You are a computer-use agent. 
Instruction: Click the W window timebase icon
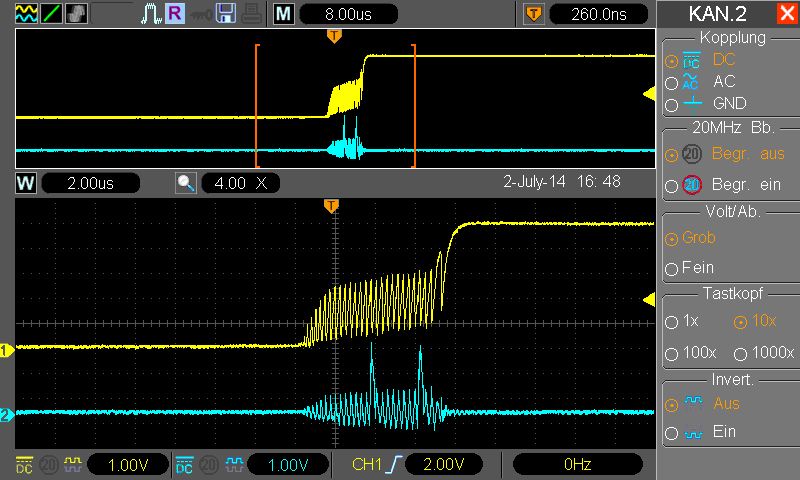pos(26,183)
